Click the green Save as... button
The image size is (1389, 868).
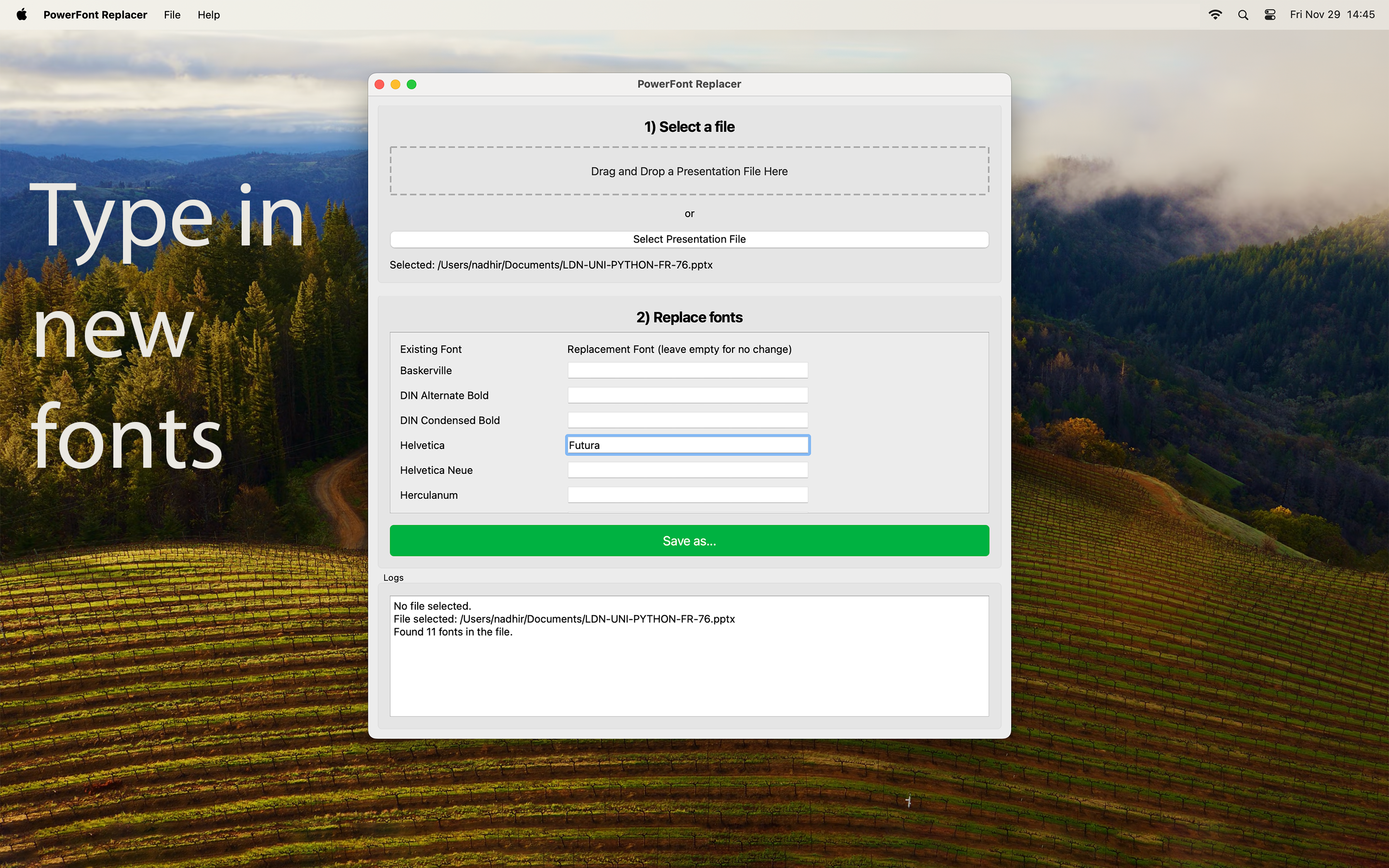(689, 541)
